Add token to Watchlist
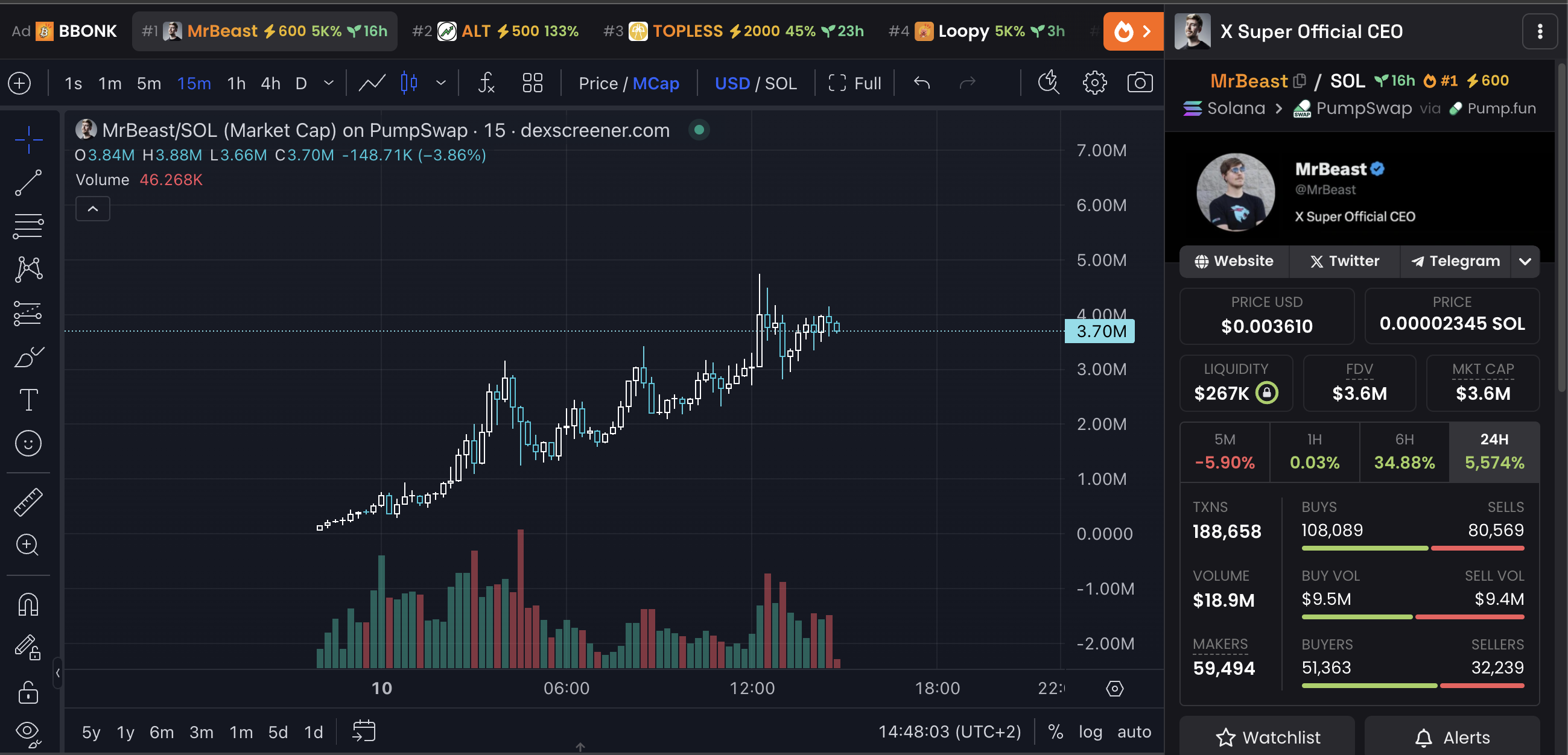 [x=1268, y=738]
